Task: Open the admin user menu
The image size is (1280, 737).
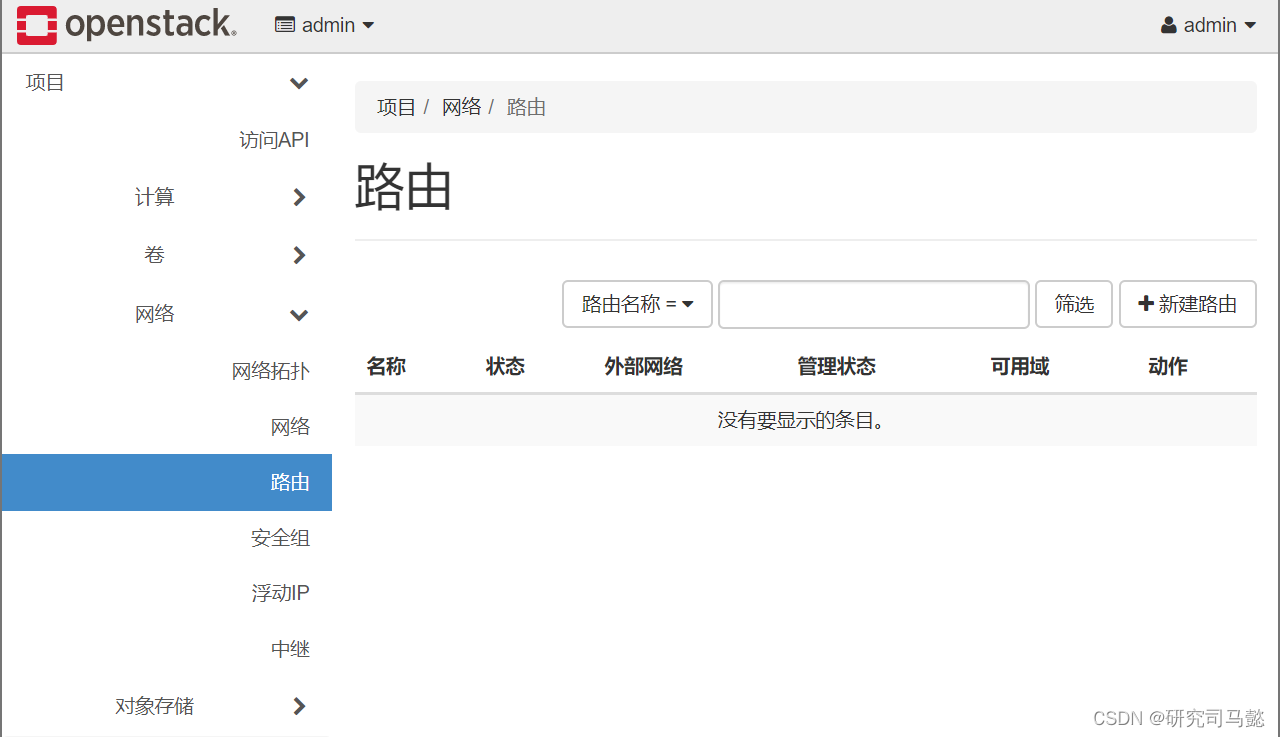Action: 1208,25
